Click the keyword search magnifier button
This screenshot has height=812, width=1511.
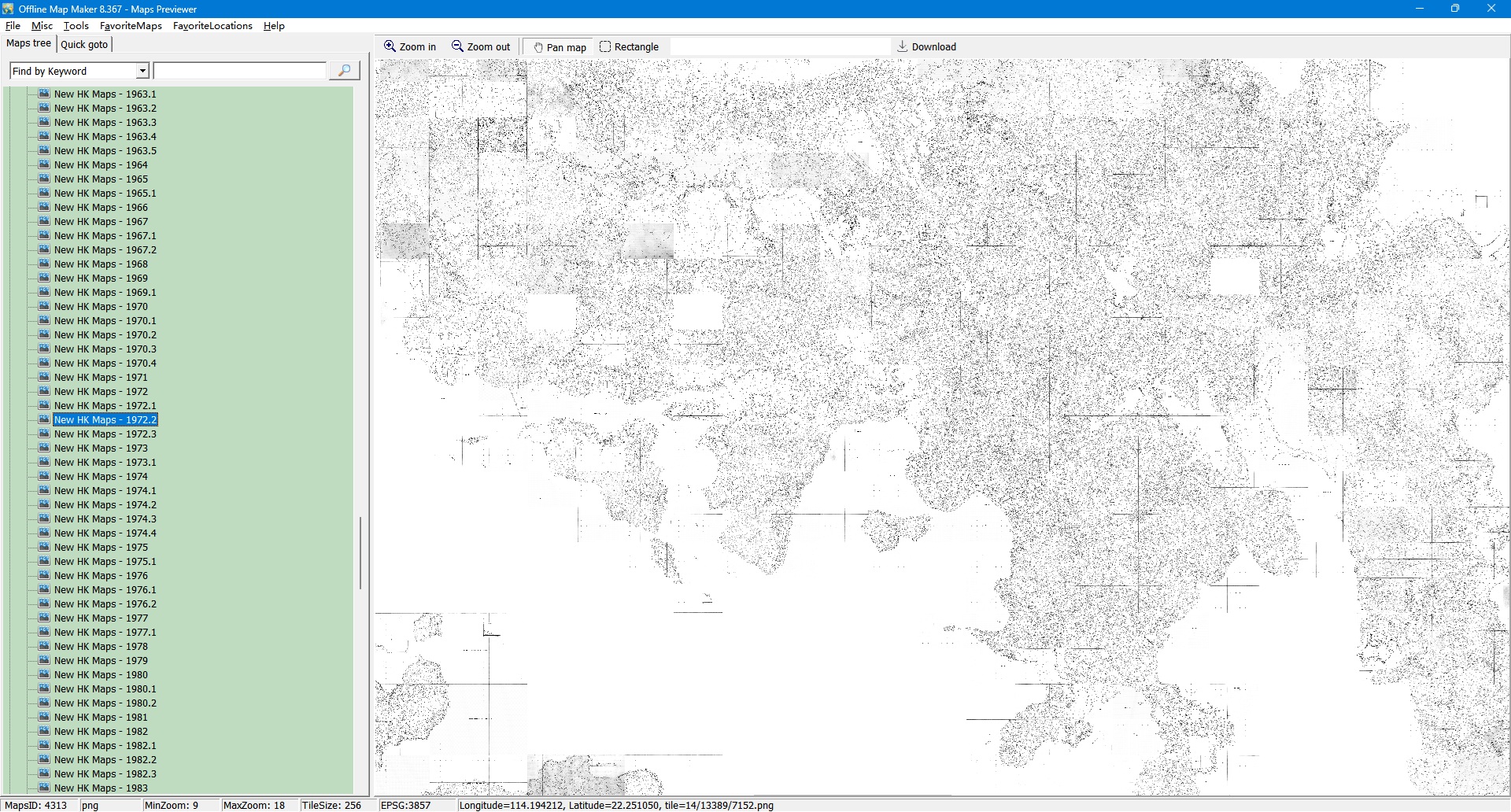click(344, 71)
